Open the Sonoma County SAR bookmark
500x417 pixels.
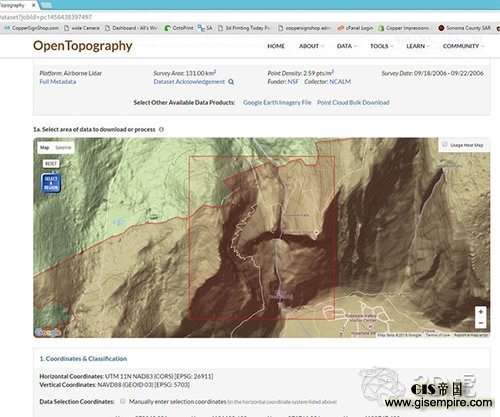pyautogui.click(x=465, y=28)
